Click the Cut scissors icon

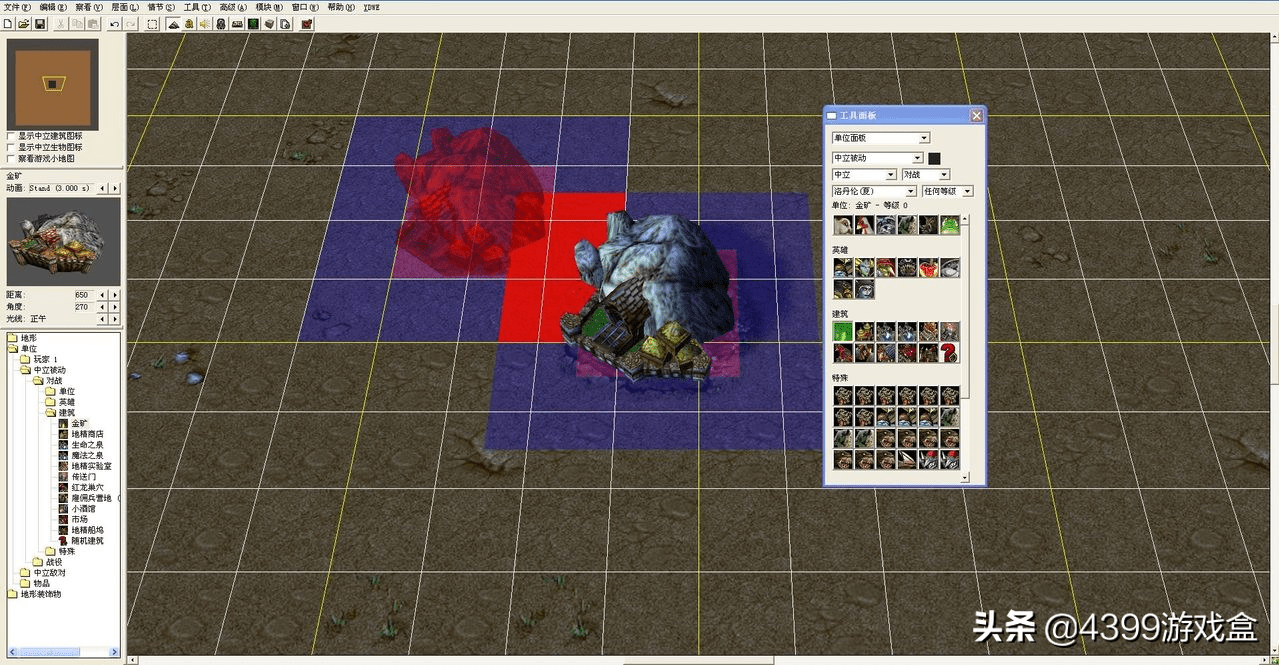[x=62, y=23]
